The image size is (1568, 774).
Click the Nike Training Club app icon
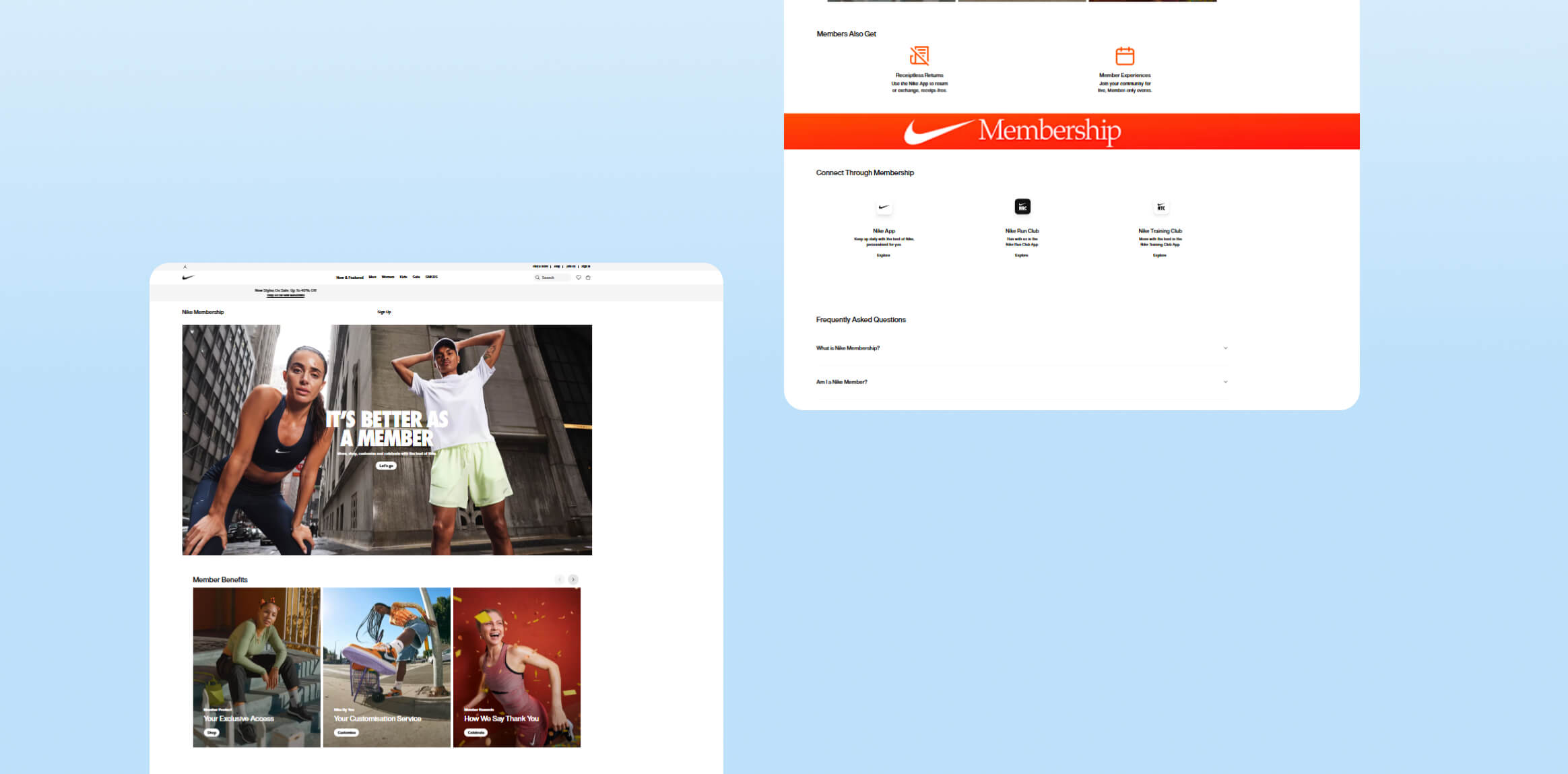pos(1161,207)
